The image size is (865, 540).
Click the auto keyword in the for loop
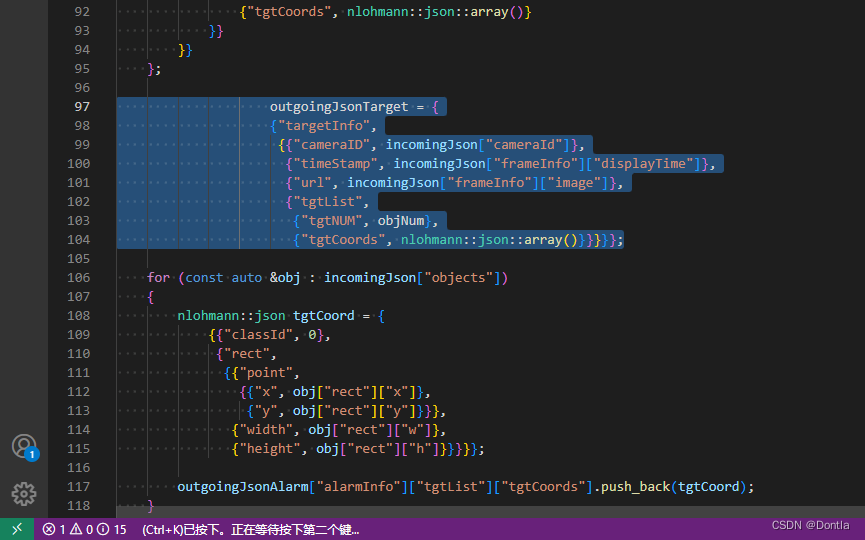pyautogui.click(x=247, y=277)
